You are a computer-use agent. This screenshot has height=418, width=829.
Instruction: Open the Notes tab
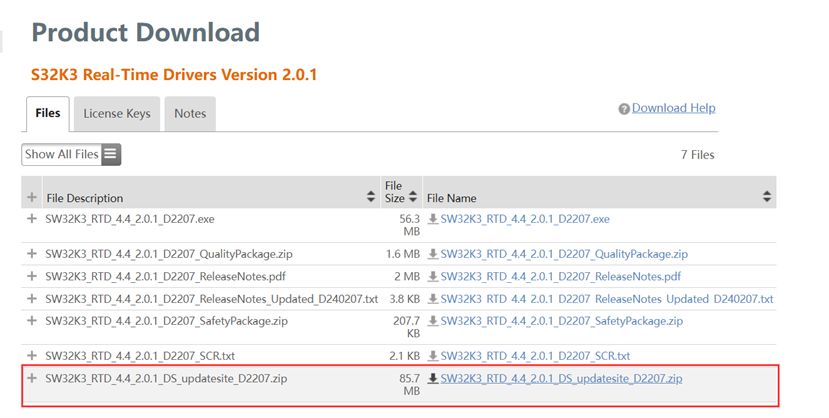pos(190,114)
